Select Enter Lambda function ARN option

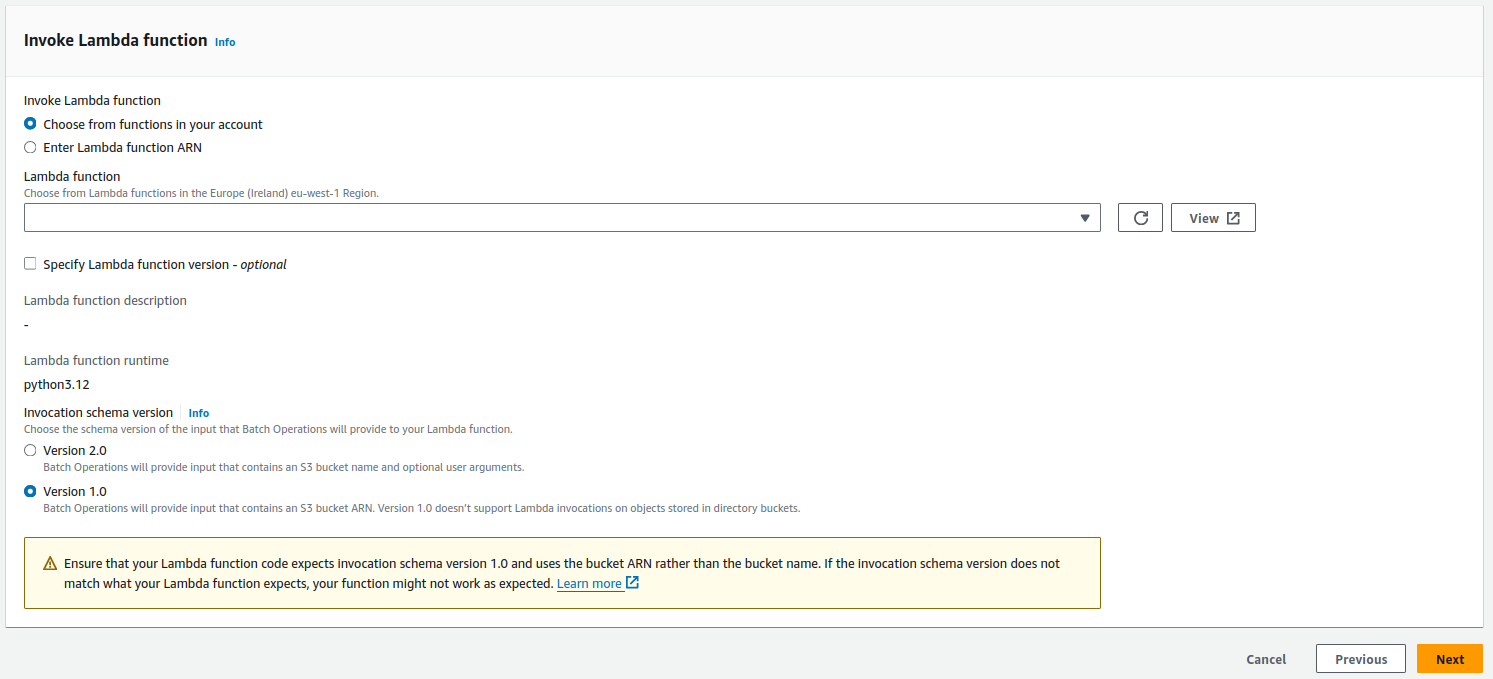coord(30,147)
